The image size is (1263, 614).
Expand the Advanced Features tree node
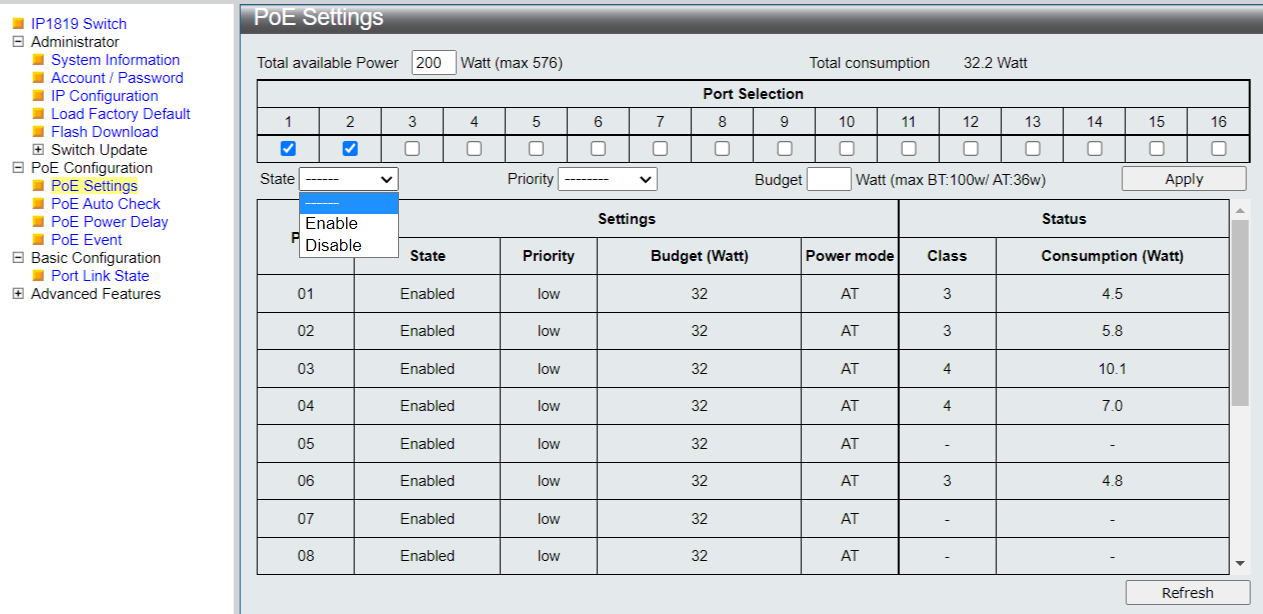pyautogui.click(x=18, y=294)
